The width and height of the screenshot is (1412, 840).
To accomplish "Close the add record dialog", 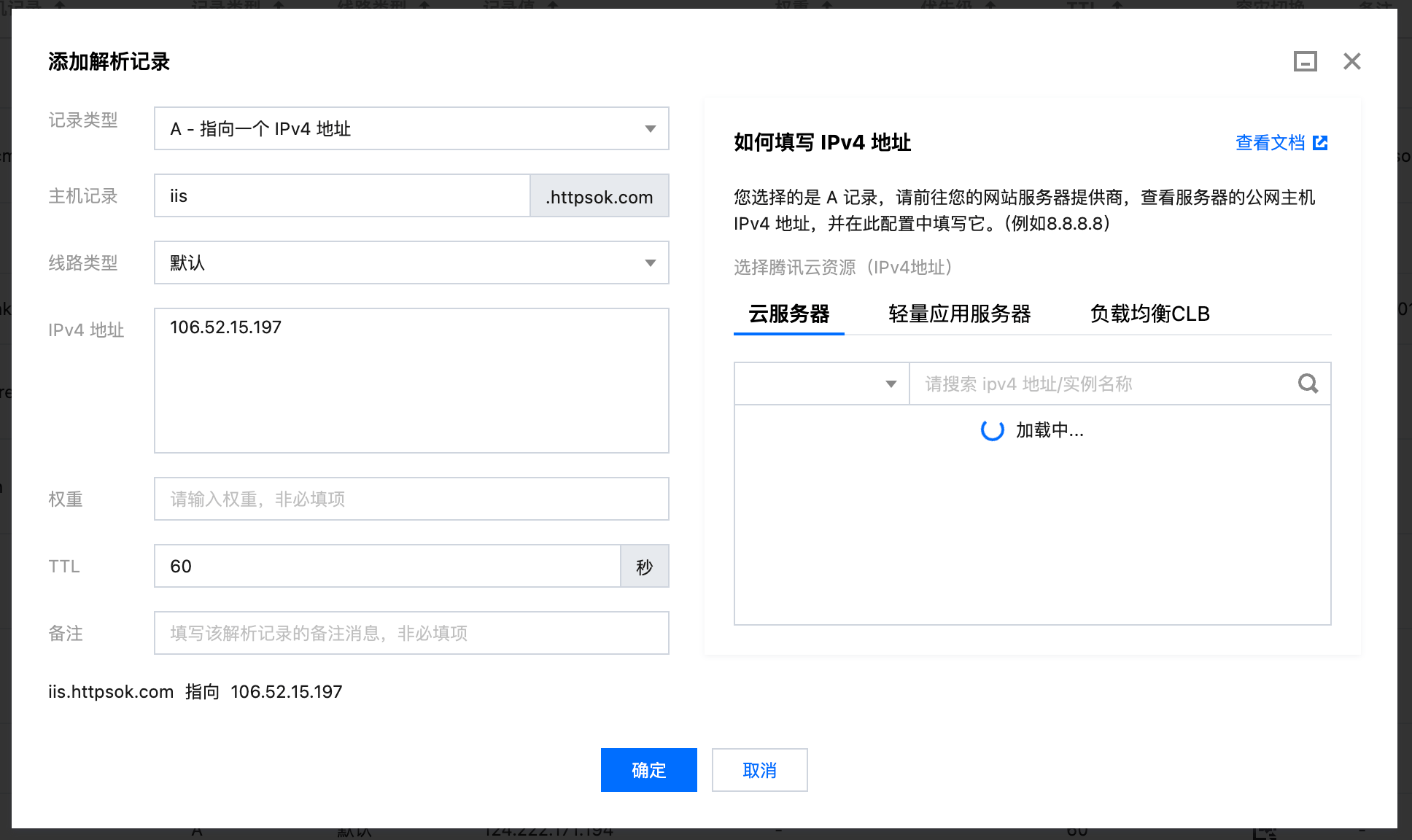I will coord(1351,61).
